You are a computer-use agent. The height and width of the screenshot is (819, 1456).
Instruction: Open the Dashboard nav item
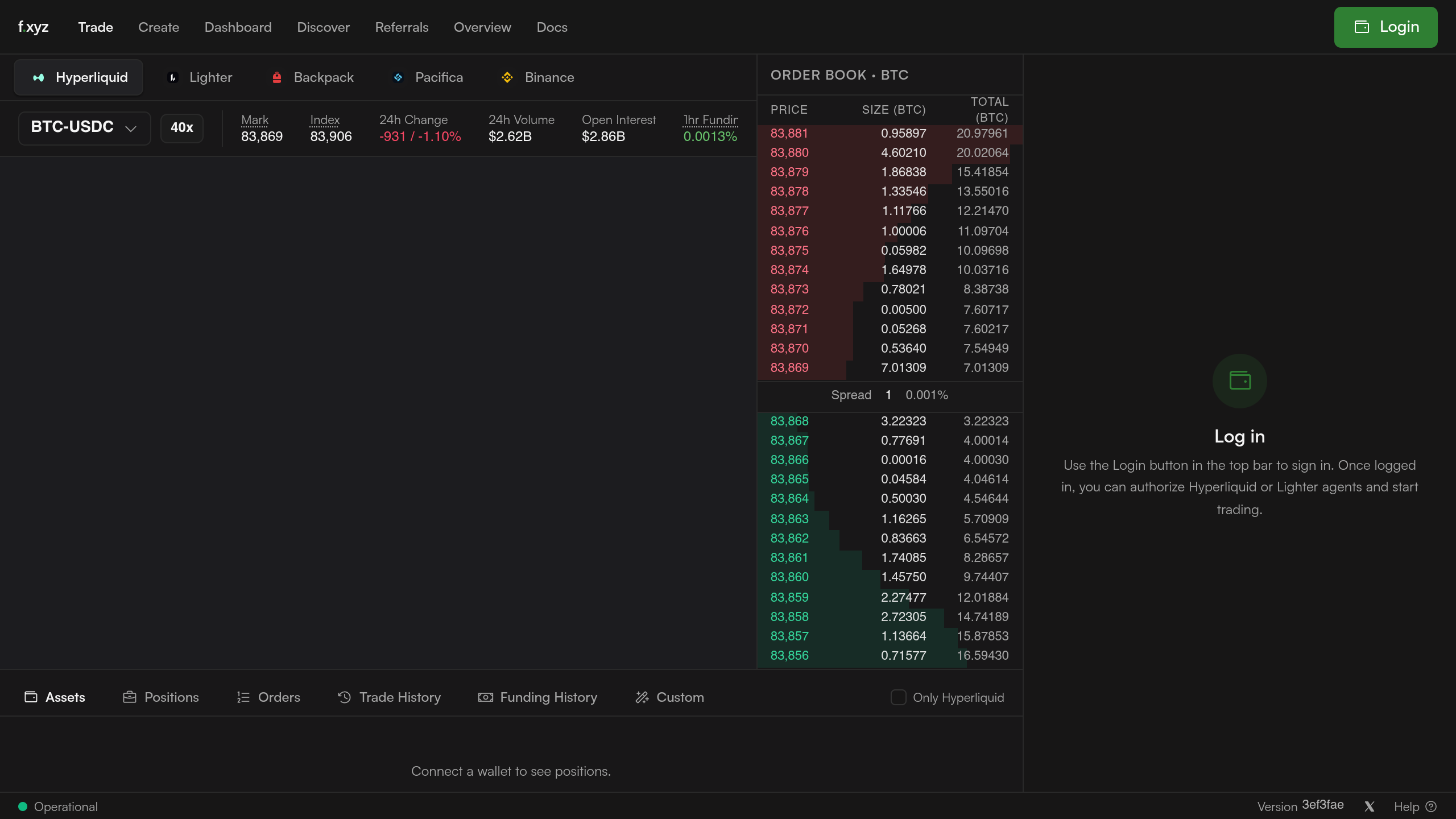pyautogui.click(x=238, y=27)
